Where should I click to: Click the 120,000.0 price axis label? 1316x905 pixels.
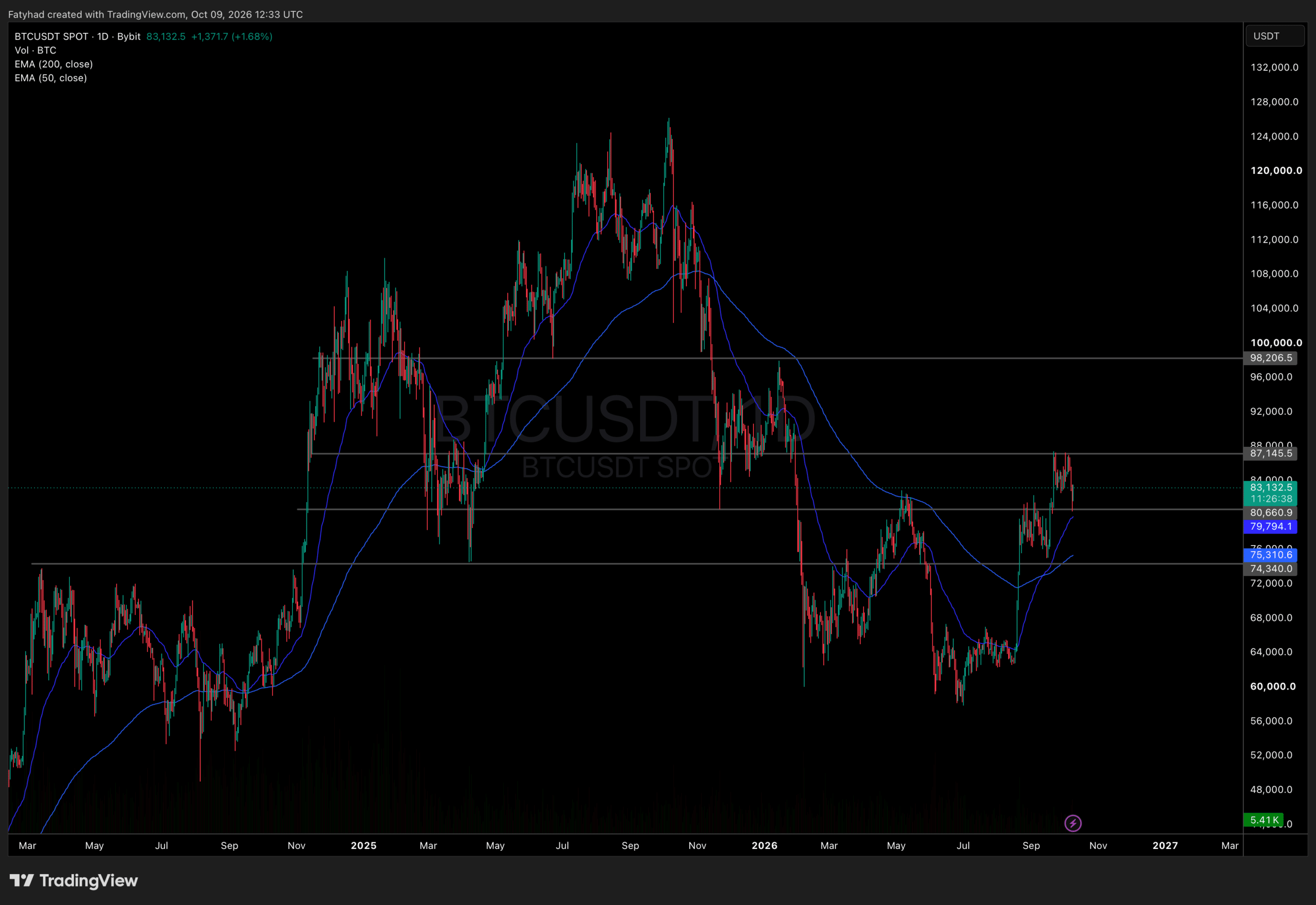tap(1276, 171)
